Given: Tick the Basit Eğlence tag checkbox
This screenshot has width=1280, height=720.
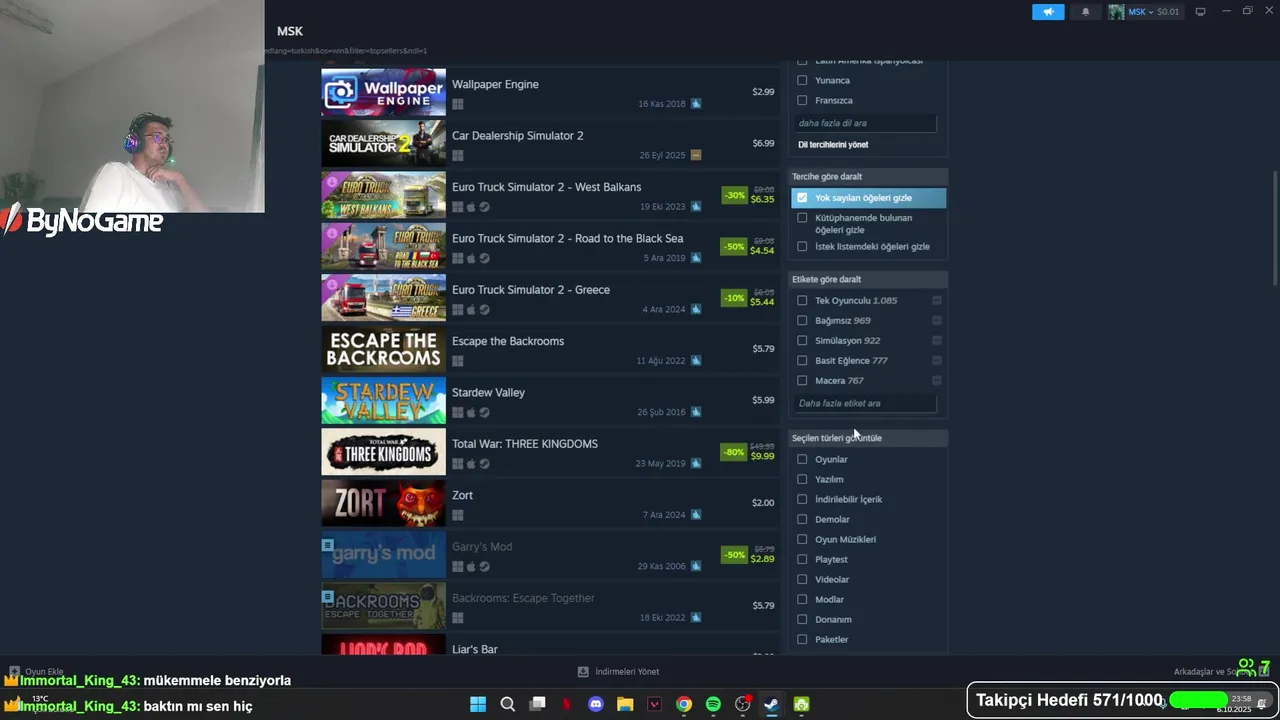Looking at the screenshot, I should point(802,360).
